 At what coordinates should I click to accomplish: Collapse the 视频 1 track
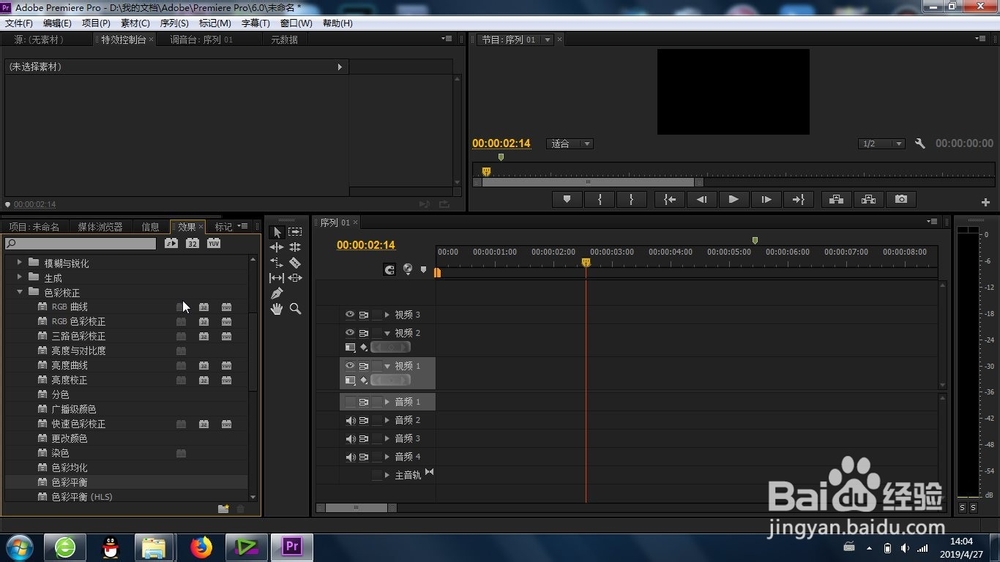tap(387, 366)
